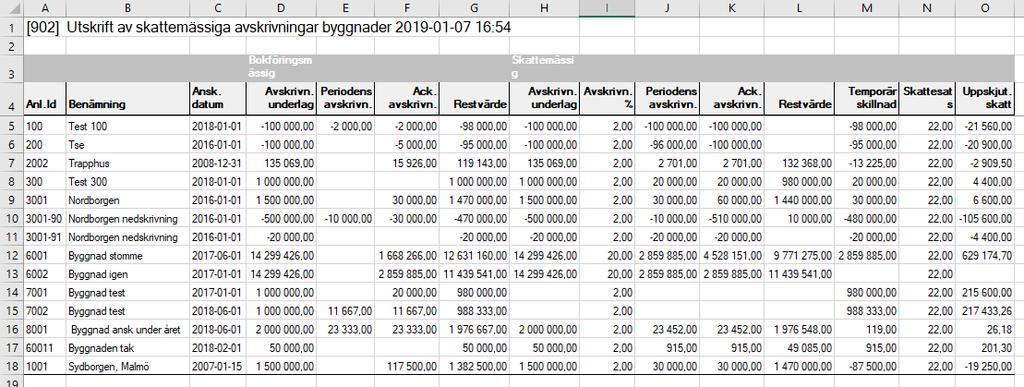Click the Anl.Id header cell
The image size is (1024, 387).
pos(45,99)
